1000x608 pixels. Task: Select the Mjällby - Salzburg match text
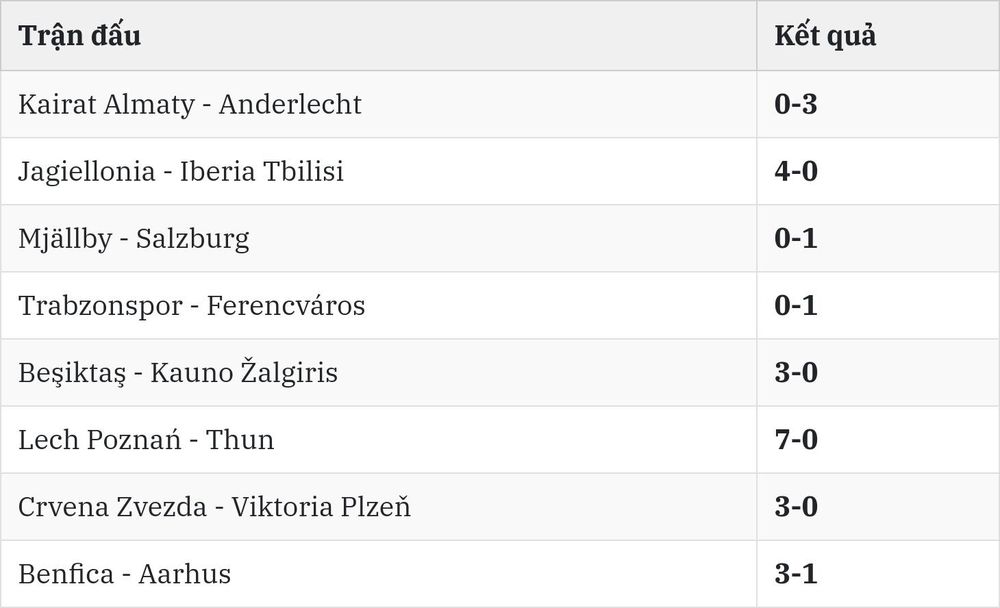134,239
